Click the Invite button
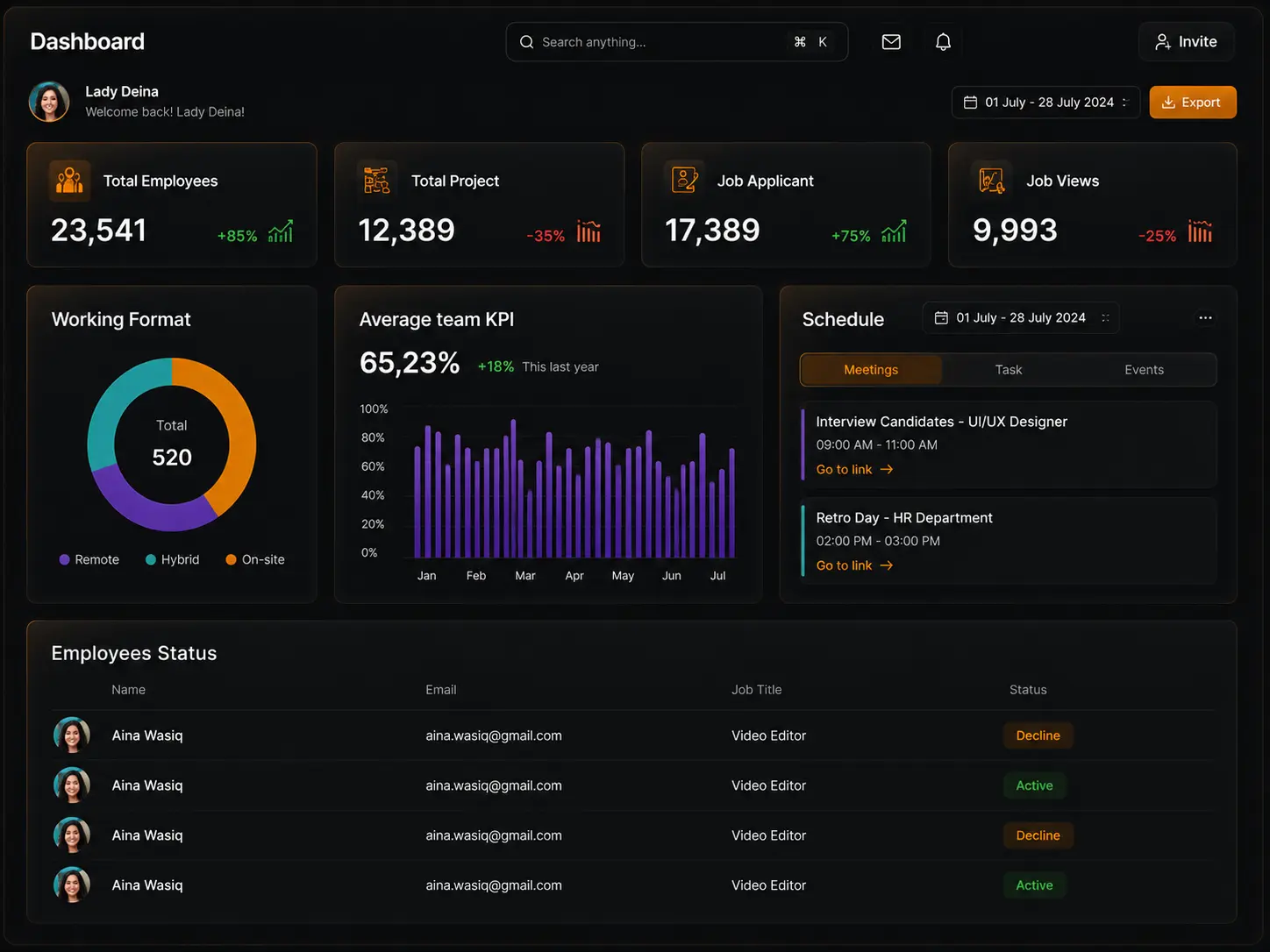 click(1187, 42)
